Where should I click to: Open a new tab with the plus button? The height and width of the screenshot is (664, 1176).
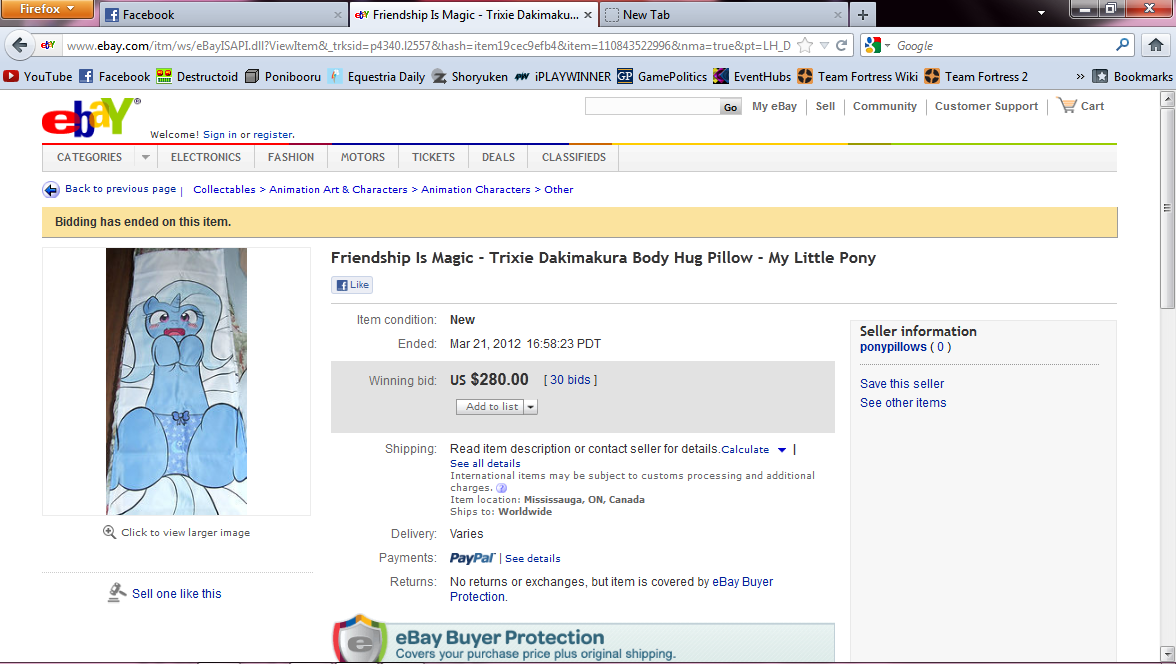[862, 14]
